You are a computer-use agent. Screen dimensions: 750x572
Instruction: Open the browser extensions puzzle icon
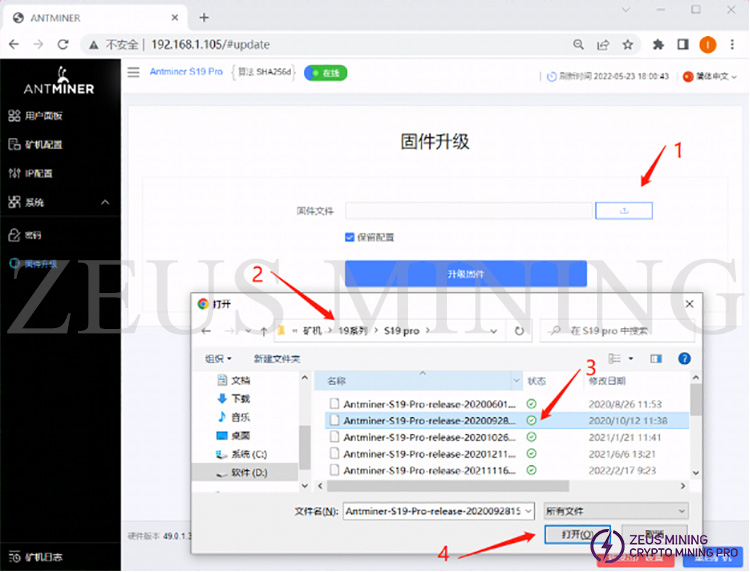[658, 45]
